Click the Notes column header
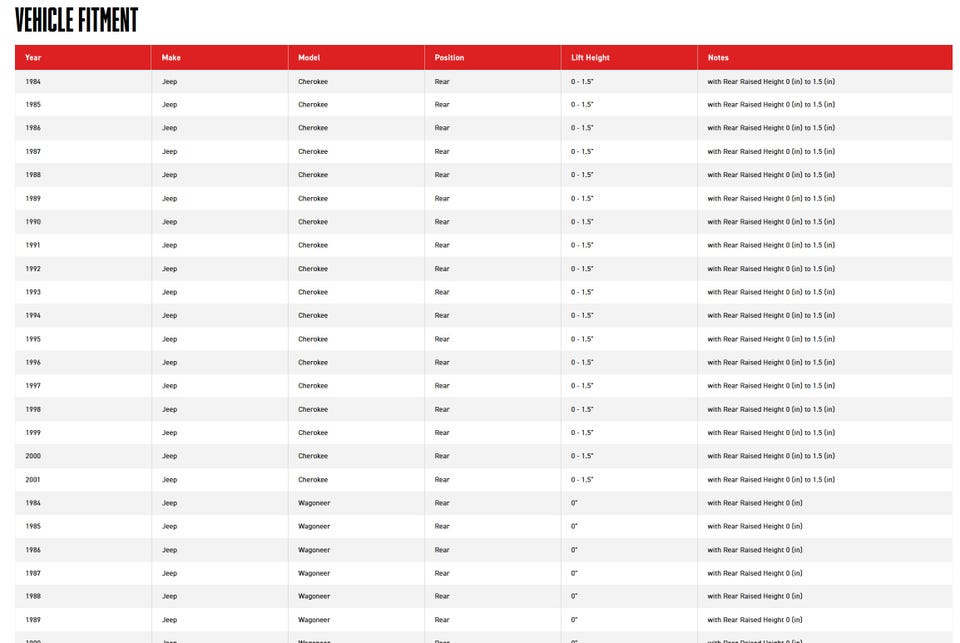Viewport: 960px width, 643px height. pyautogui.click(x=825, y=58)
